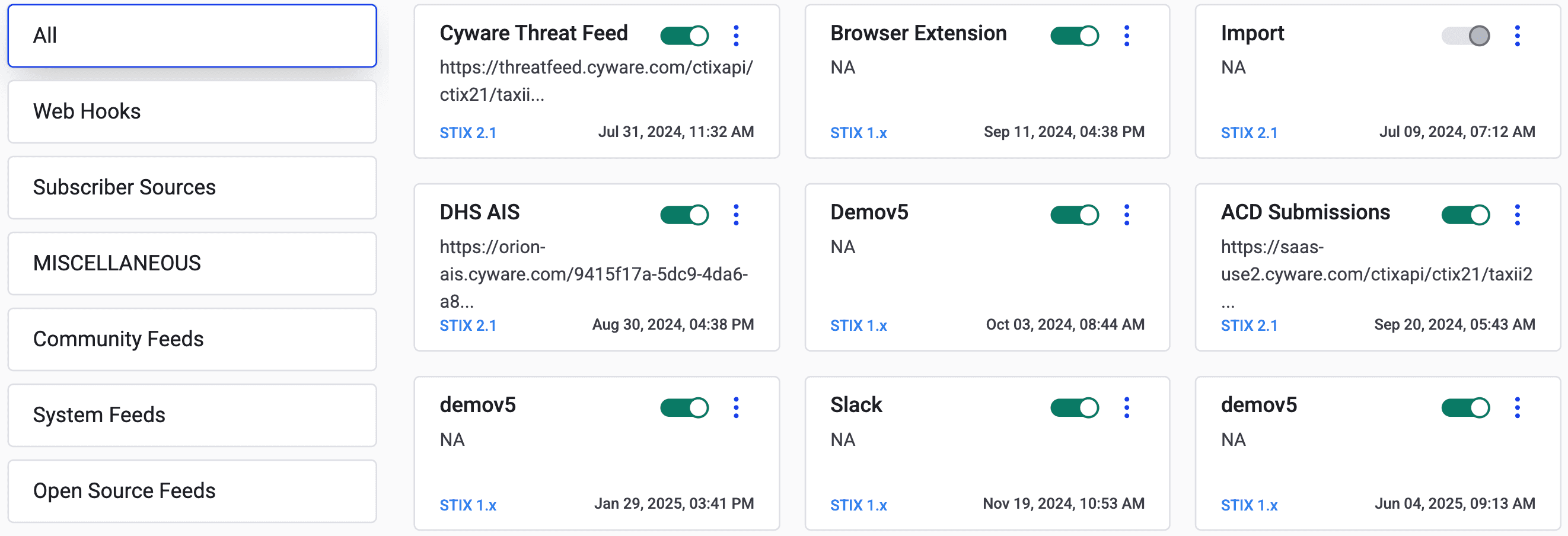Click the date Sep 11, 2024, 04:38 PM

coord(1064,132)
